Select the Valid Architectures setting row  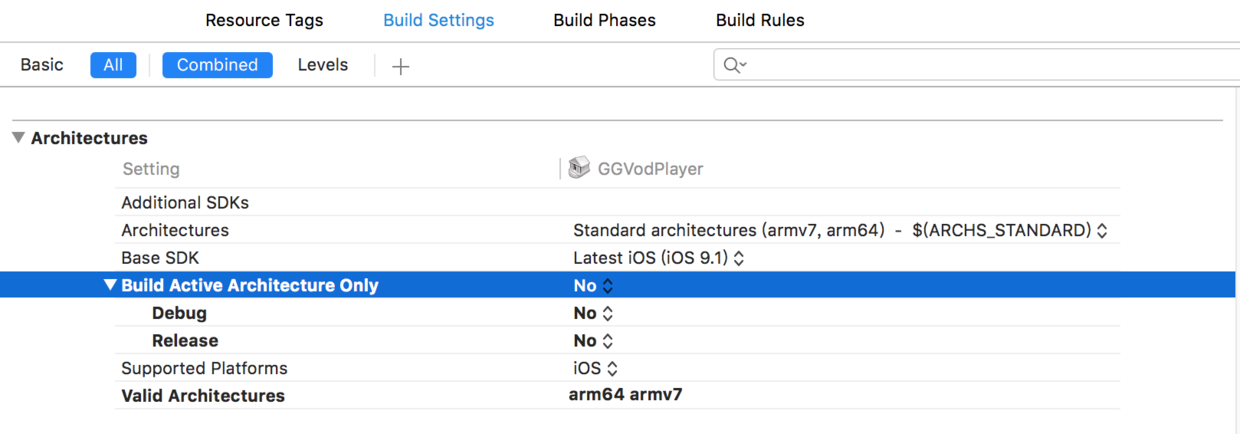[x=203, y=396]
